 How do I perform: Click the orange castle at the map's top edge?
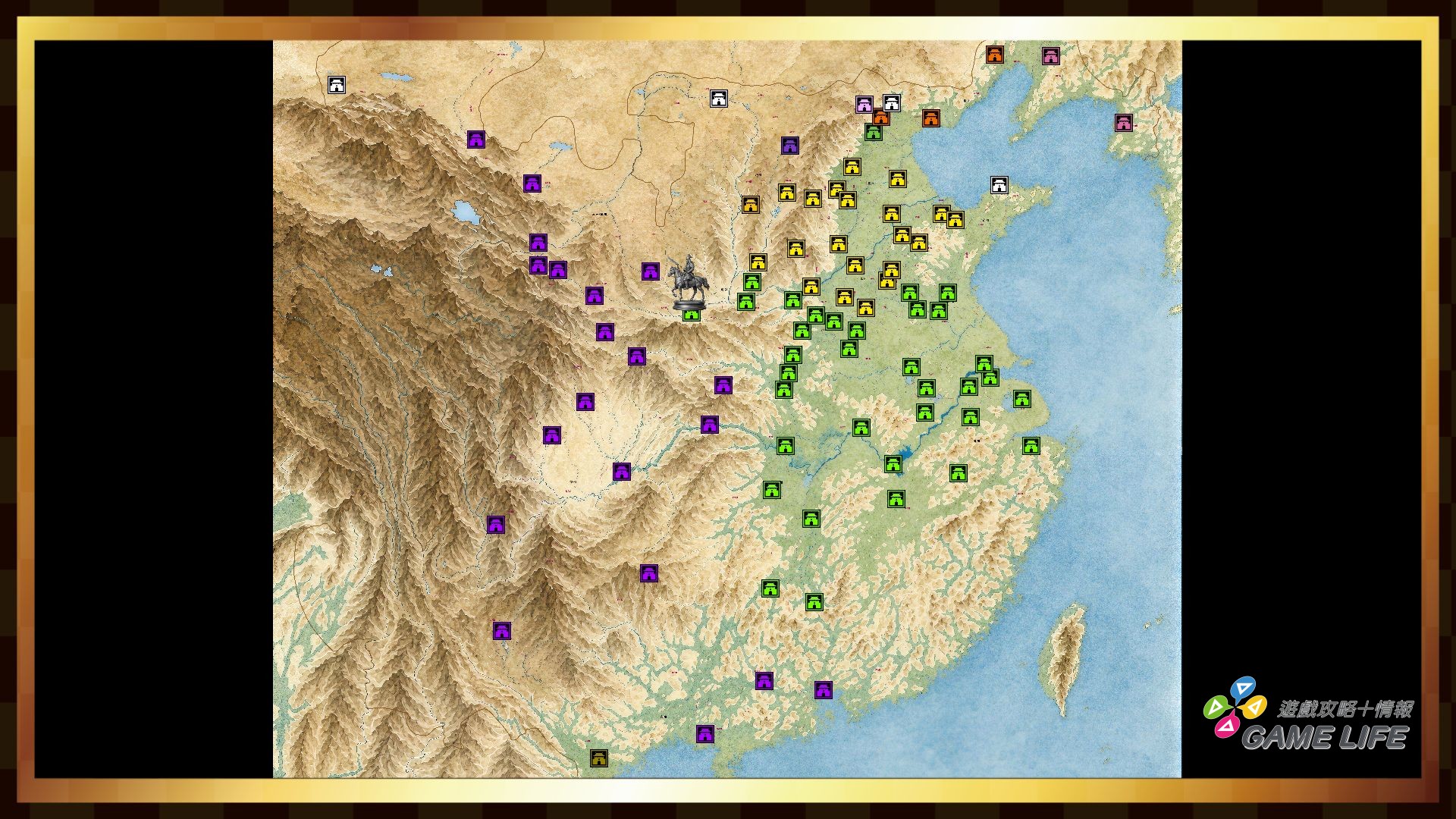(x=995, y=55)
